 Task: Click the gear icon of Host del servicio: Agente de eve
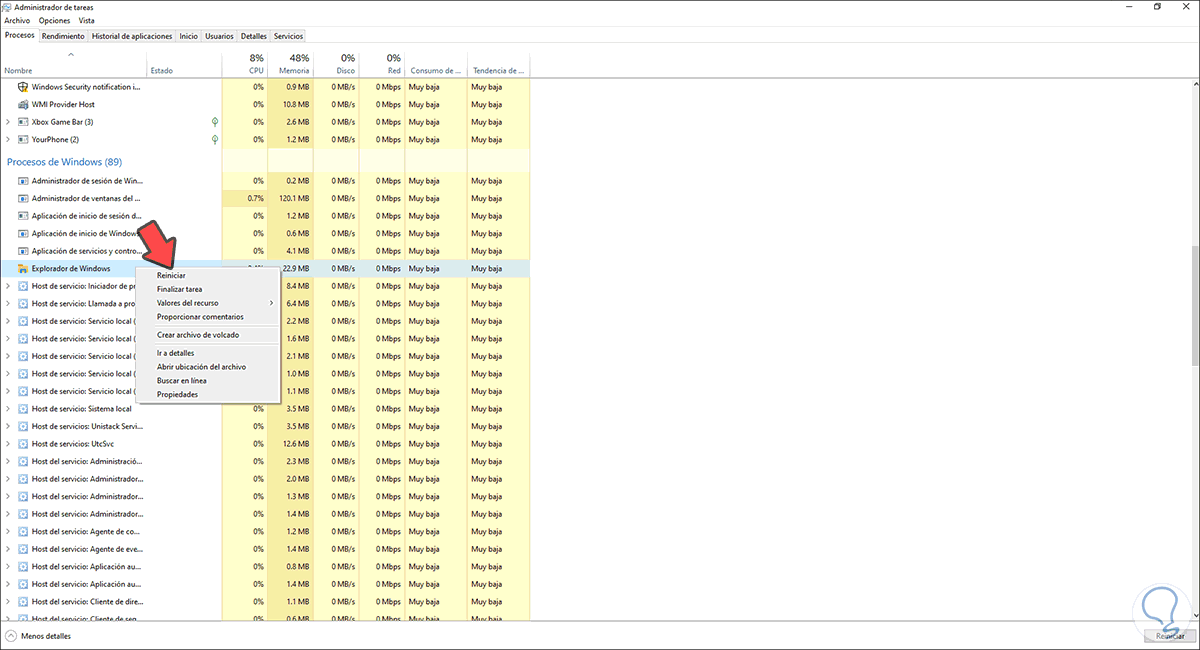(x=23, y=548)
